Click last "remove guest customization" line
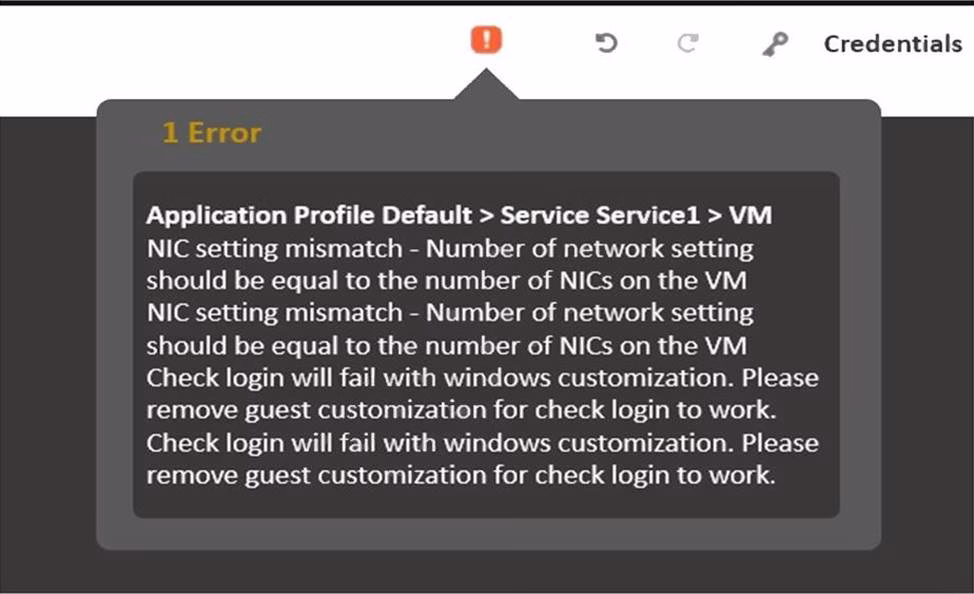The image size is (974, 594). tap(460, 475)
